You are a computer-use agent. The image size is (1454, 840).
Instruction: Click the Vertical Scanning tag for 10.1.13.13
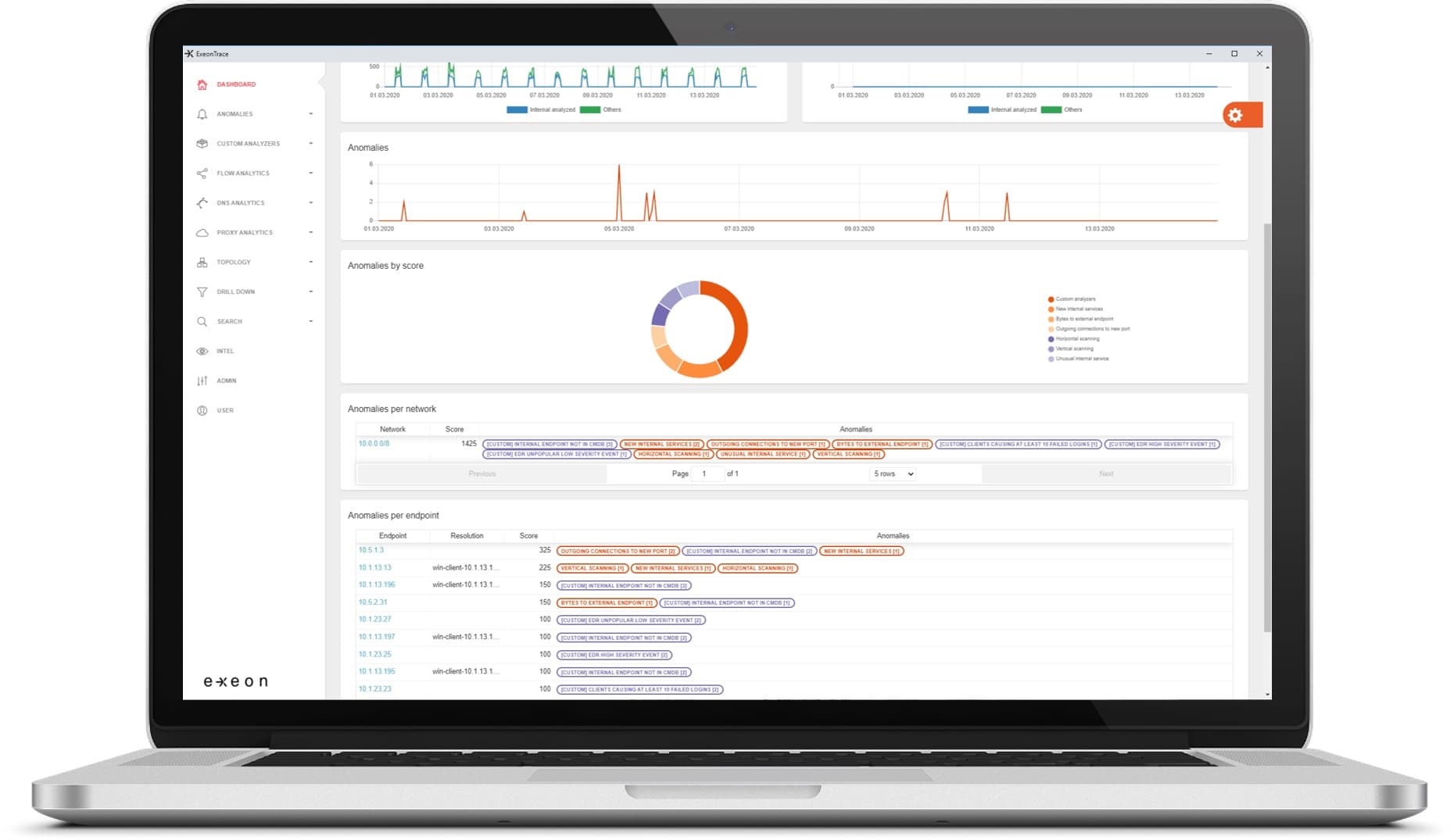(x=592, y=568)
